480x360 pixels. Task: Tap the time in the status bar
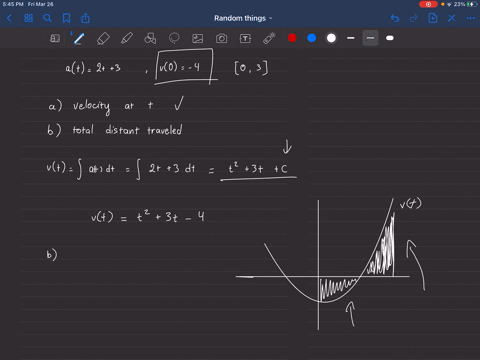point(13,4)
